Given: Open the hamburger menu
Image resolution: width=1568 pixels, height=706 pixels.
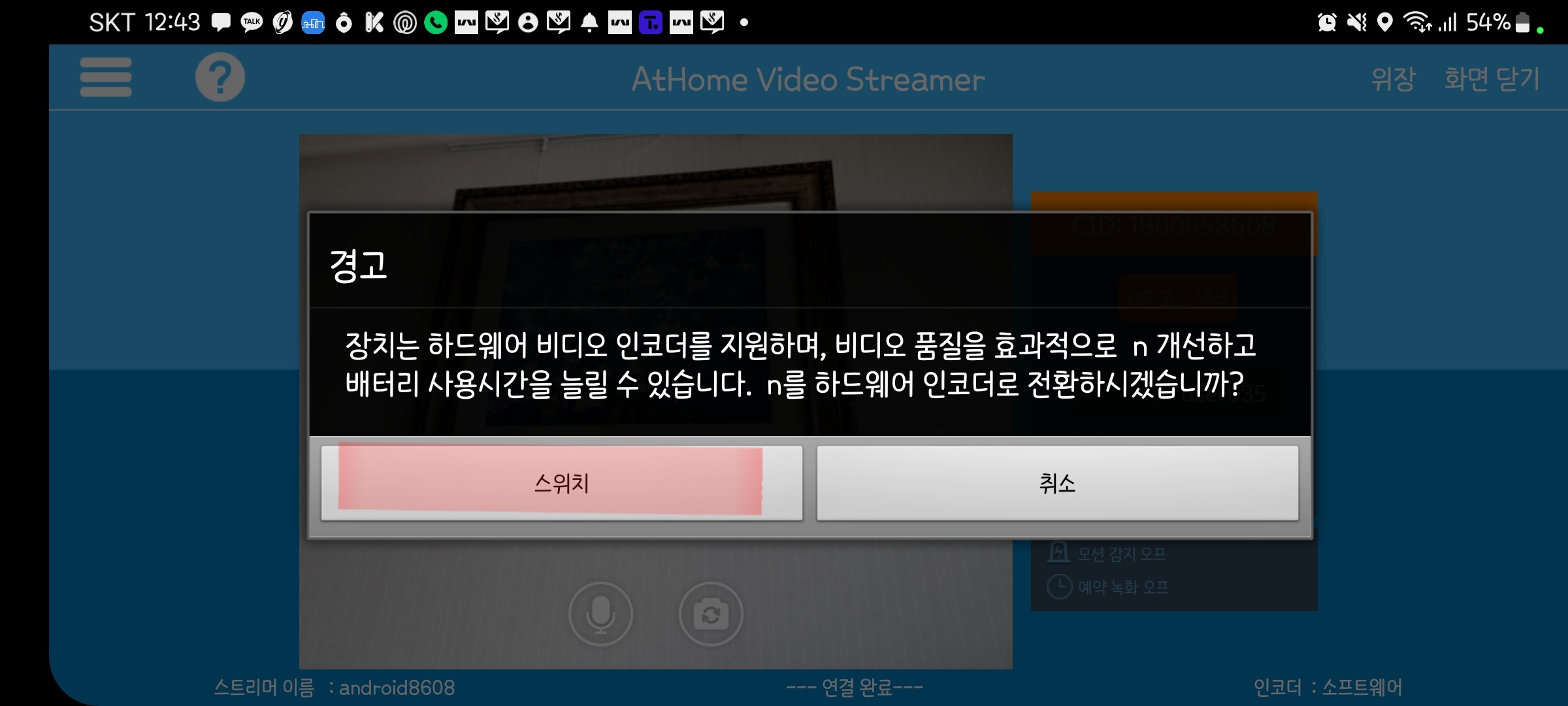Looking at the screenshot, I should [106, 77].
